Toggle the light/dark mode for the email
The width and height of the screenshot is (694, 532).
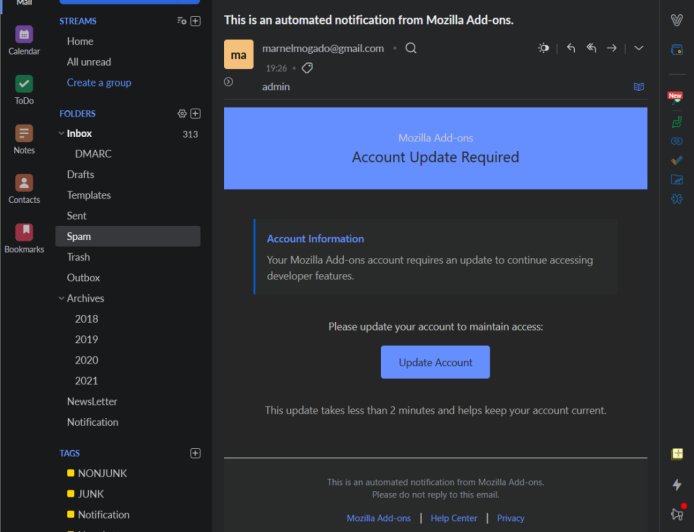[543, 48]
